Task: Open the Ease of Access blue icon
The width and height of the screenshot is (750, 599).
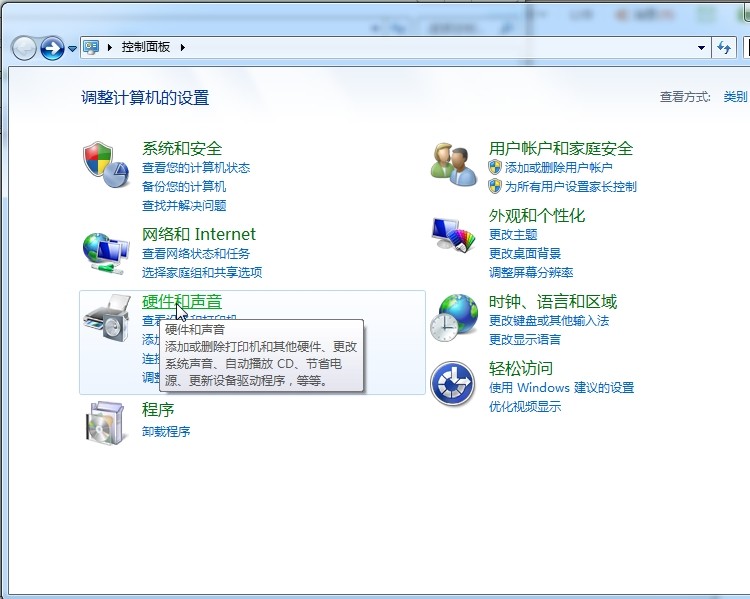Action: click(x=452, y=384)
